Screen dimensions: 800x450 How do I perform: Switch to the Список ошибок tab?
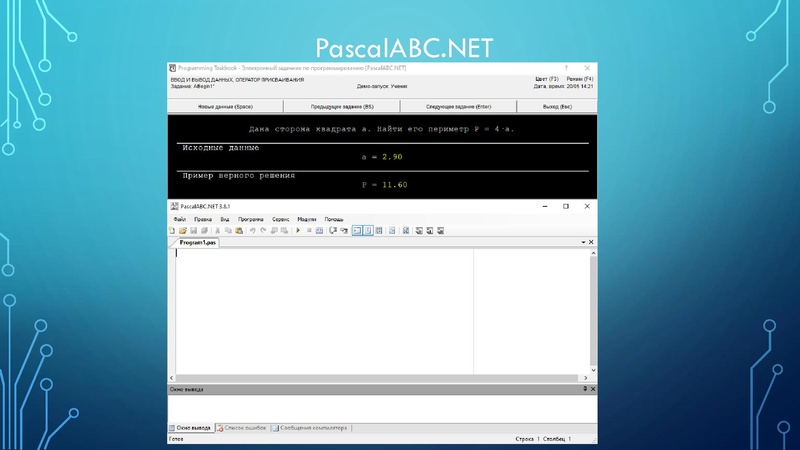click(x=242, y=428)
